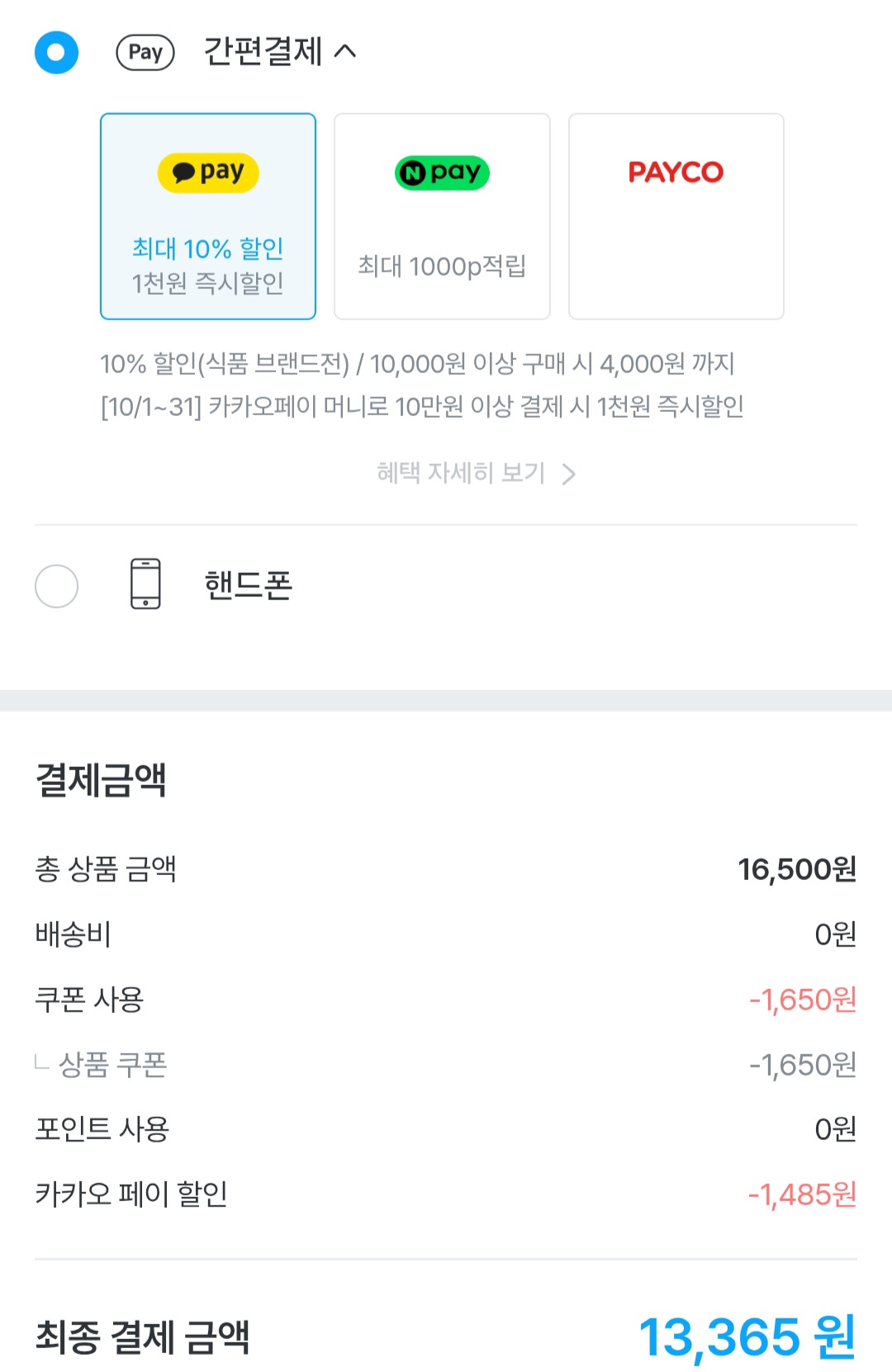Choose the PAYCO logo

(676, 173)
